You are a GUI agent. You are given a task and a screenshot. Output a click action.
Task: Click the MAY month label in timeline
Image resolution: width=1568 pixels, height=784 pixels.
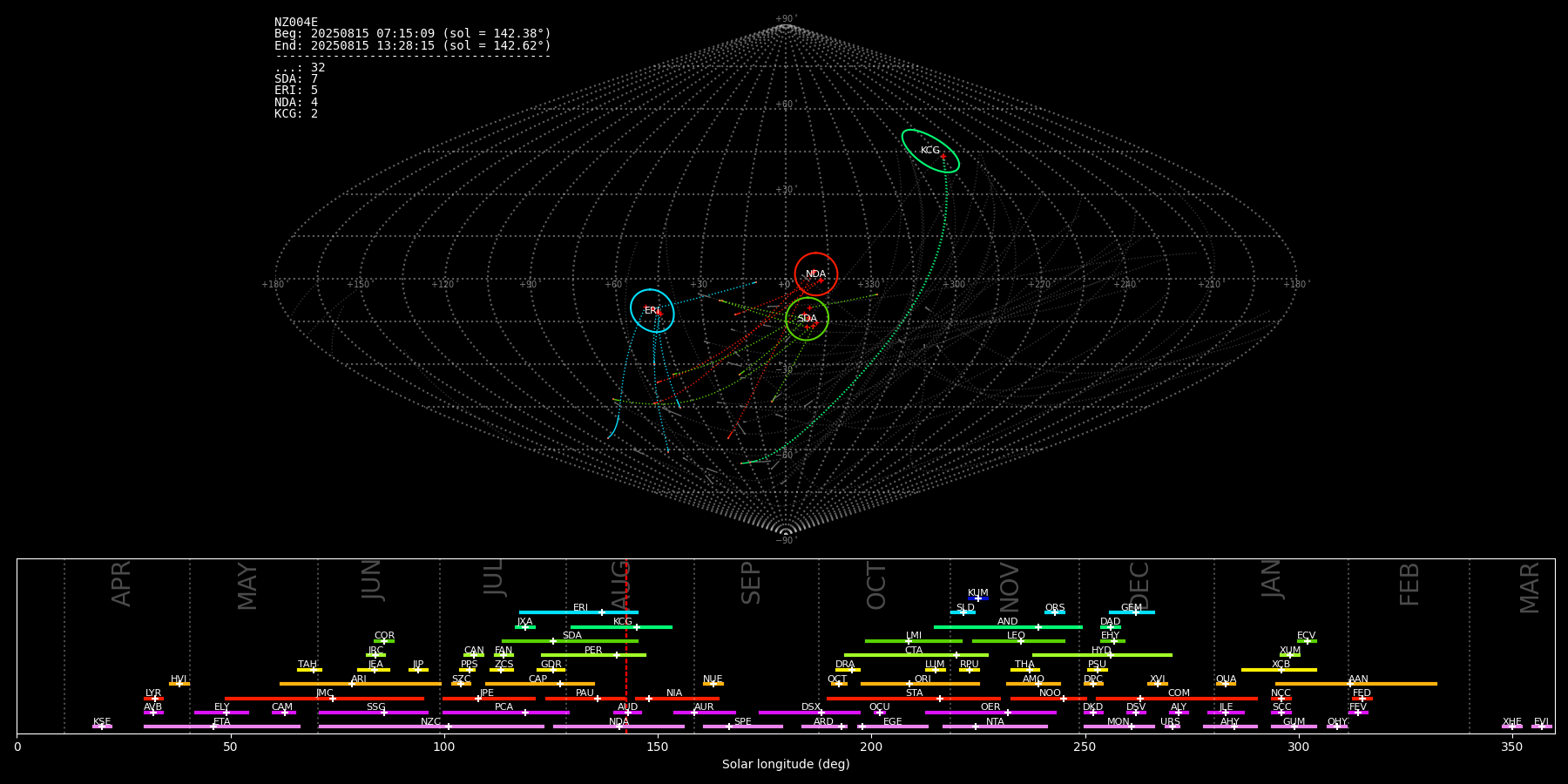(x=247, y=586)
